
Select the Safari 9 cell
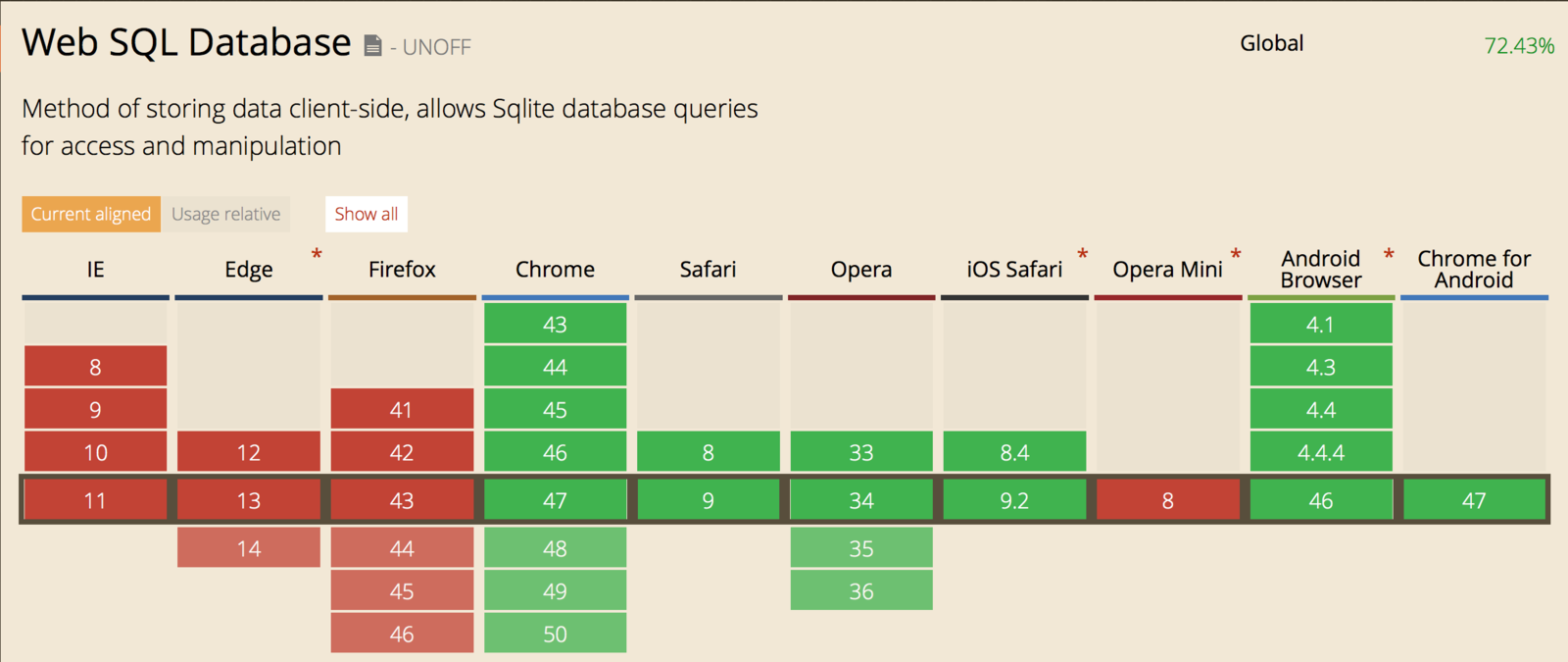tap(708, 500)
